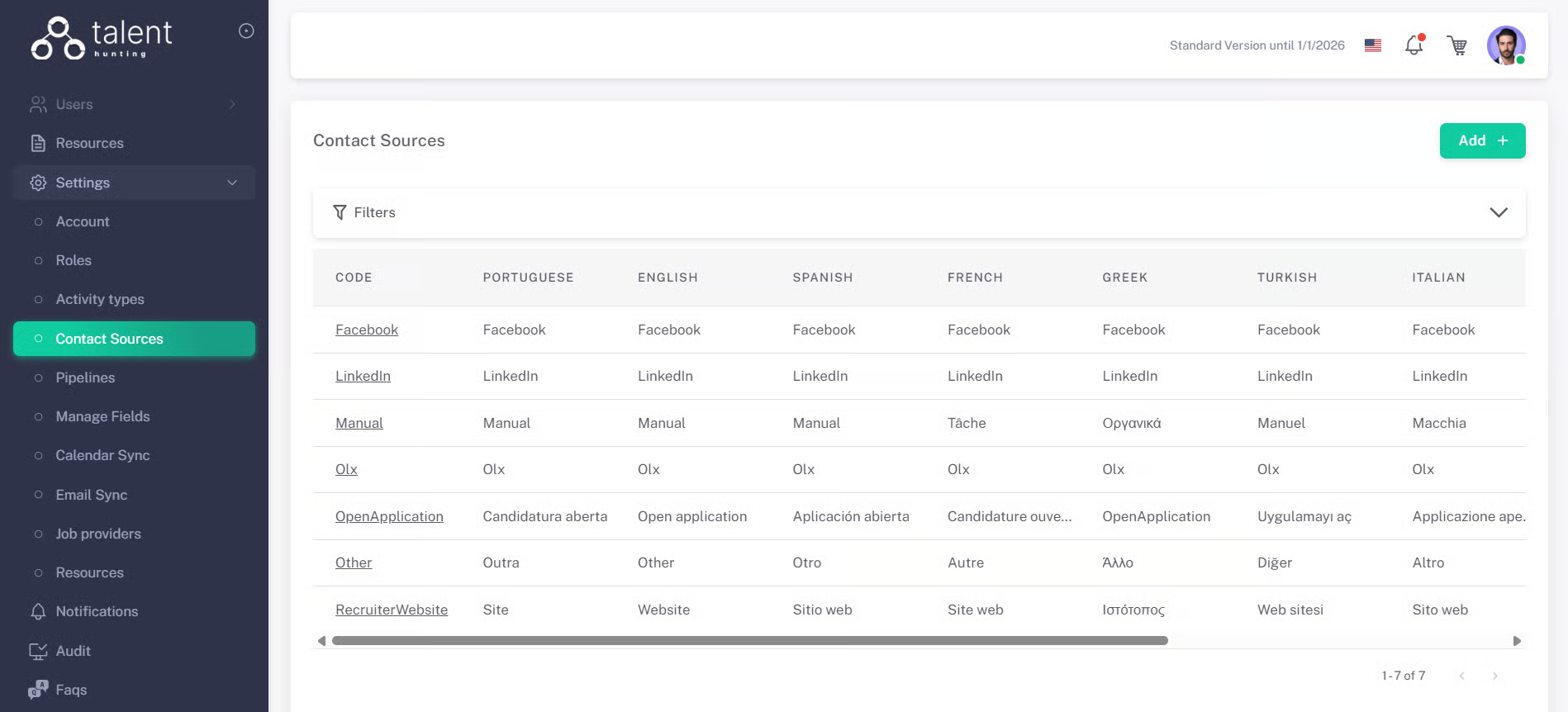Screen dimensions: 1568x712
Task: Select Manage Fields in the sidebar
Action: pyautogui.click(x=102, y=416)
